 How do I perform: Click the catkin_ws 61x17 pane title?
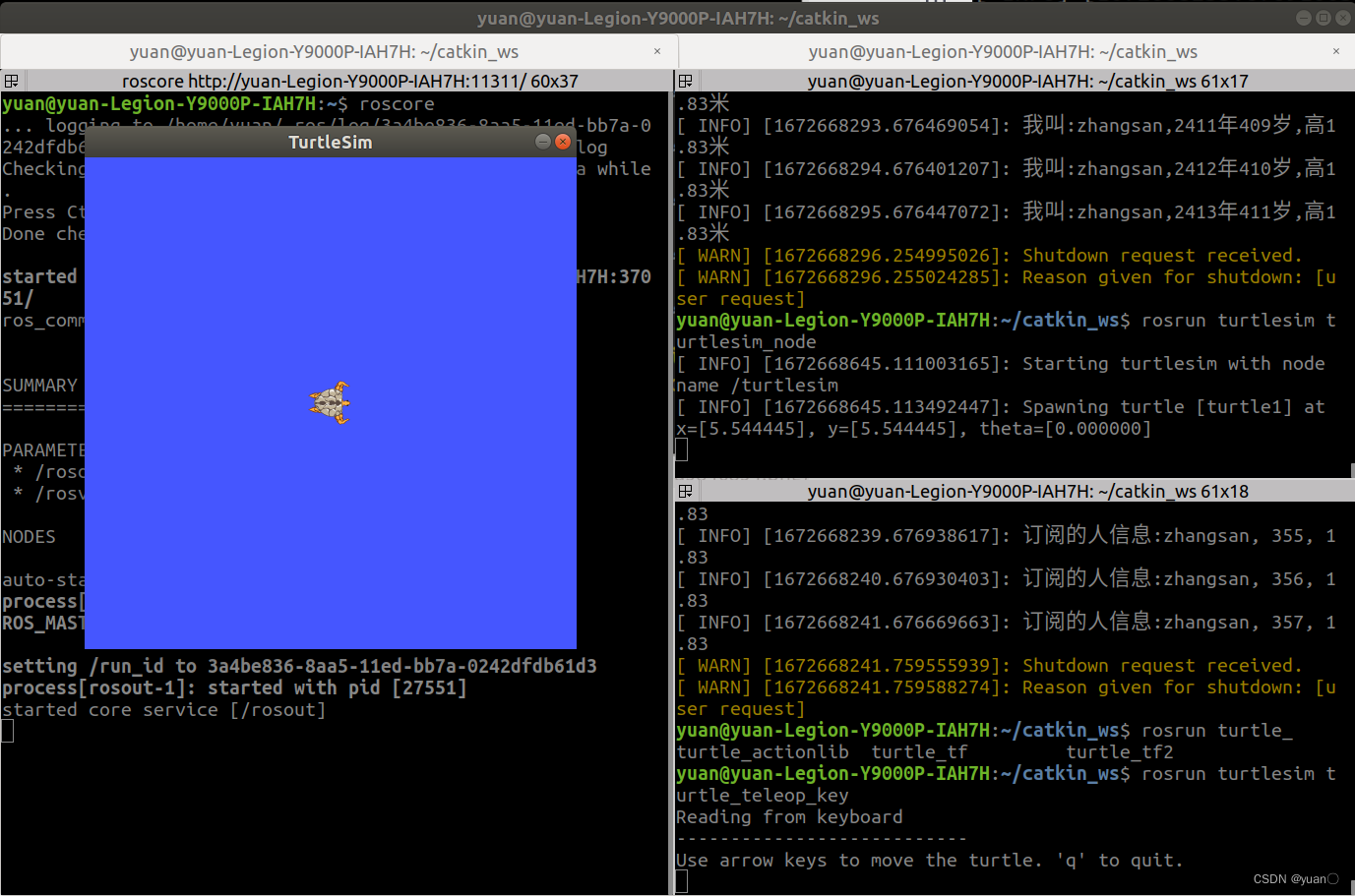1027,81
